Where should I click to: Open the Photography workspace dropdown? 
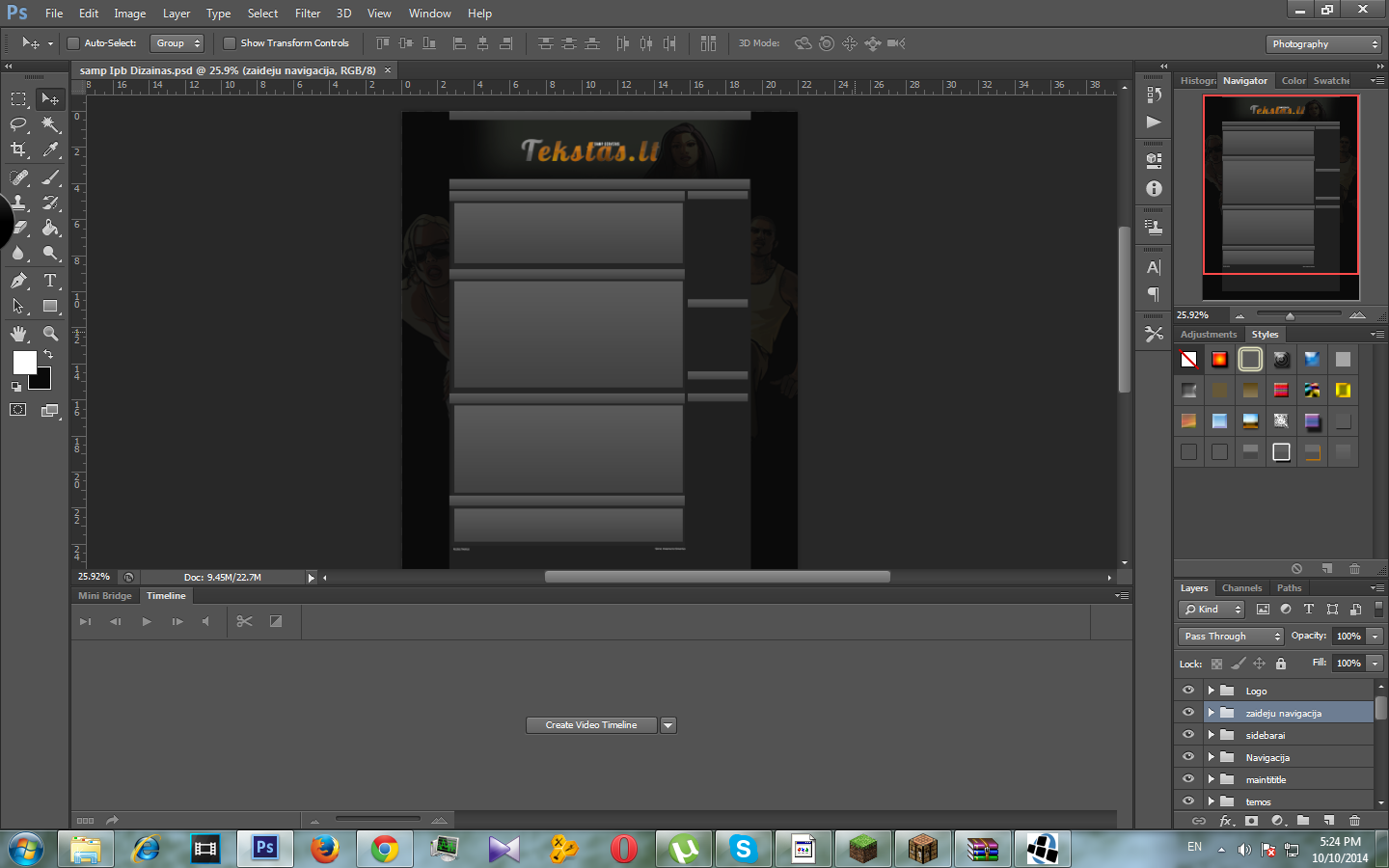1323,44
